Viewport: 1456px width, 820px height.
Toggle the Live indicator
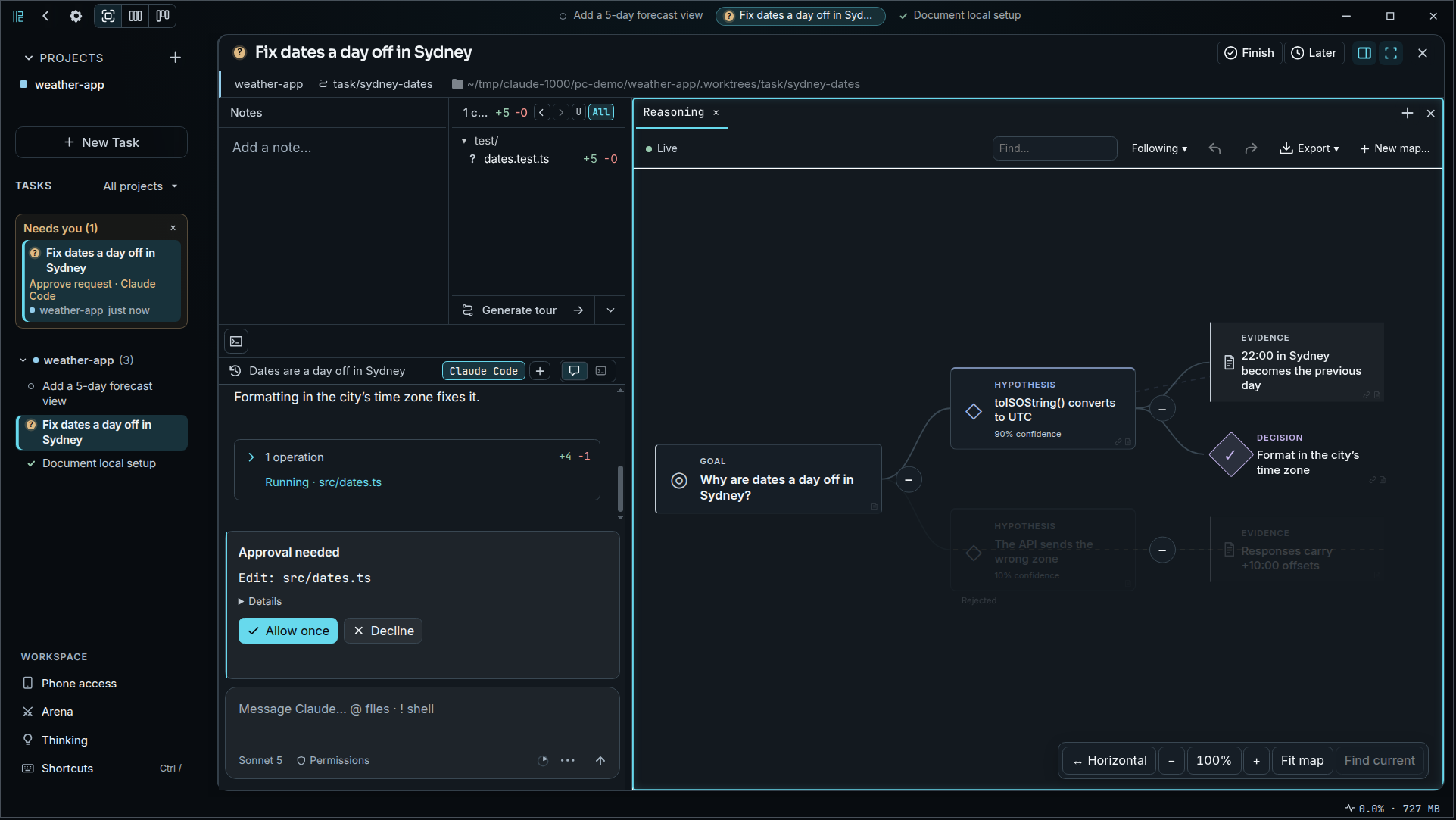pyautogui.click(x=661, y=148)
